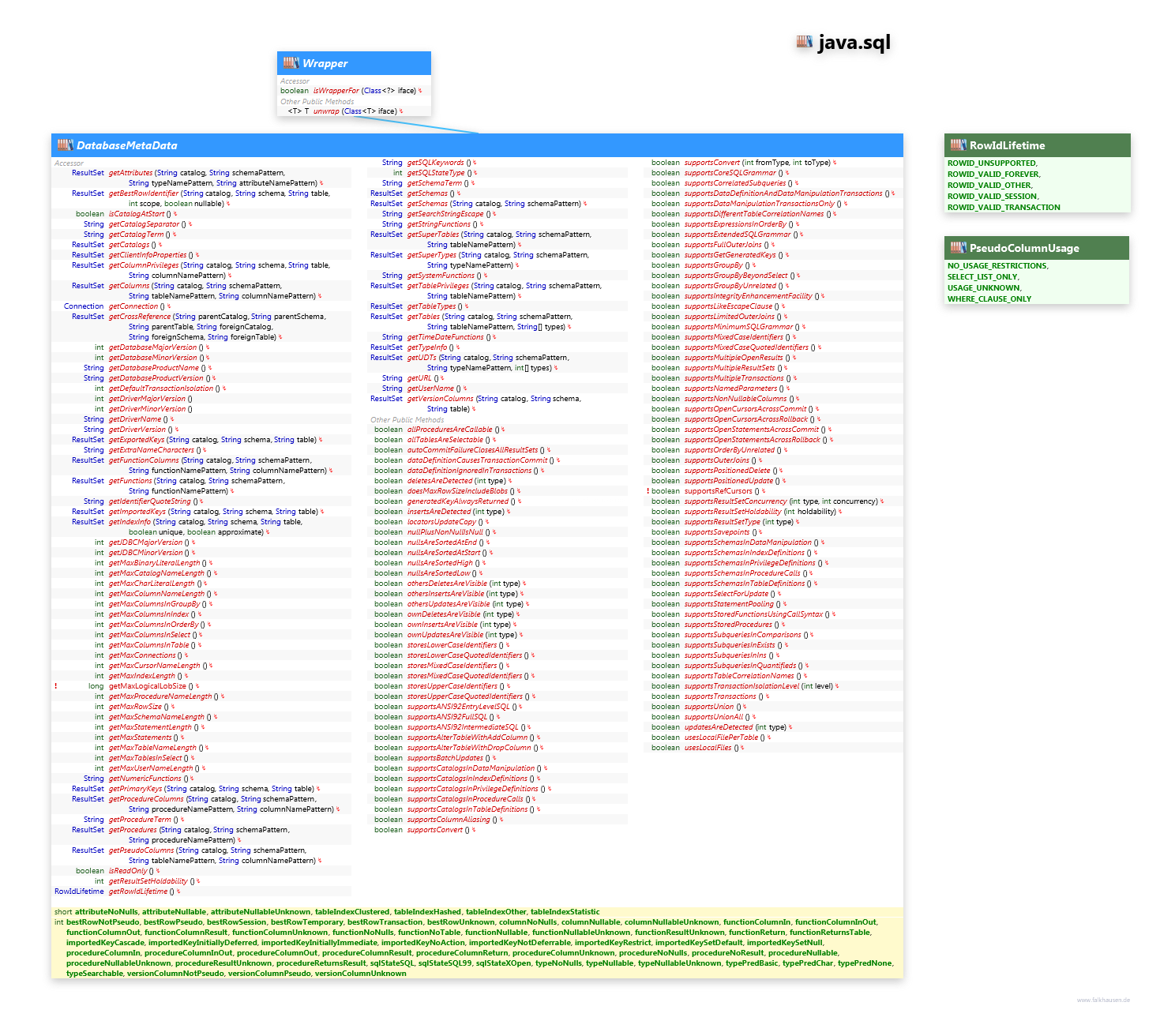Click the getAttributes method
The image size is (1175, 1036).
130,173
